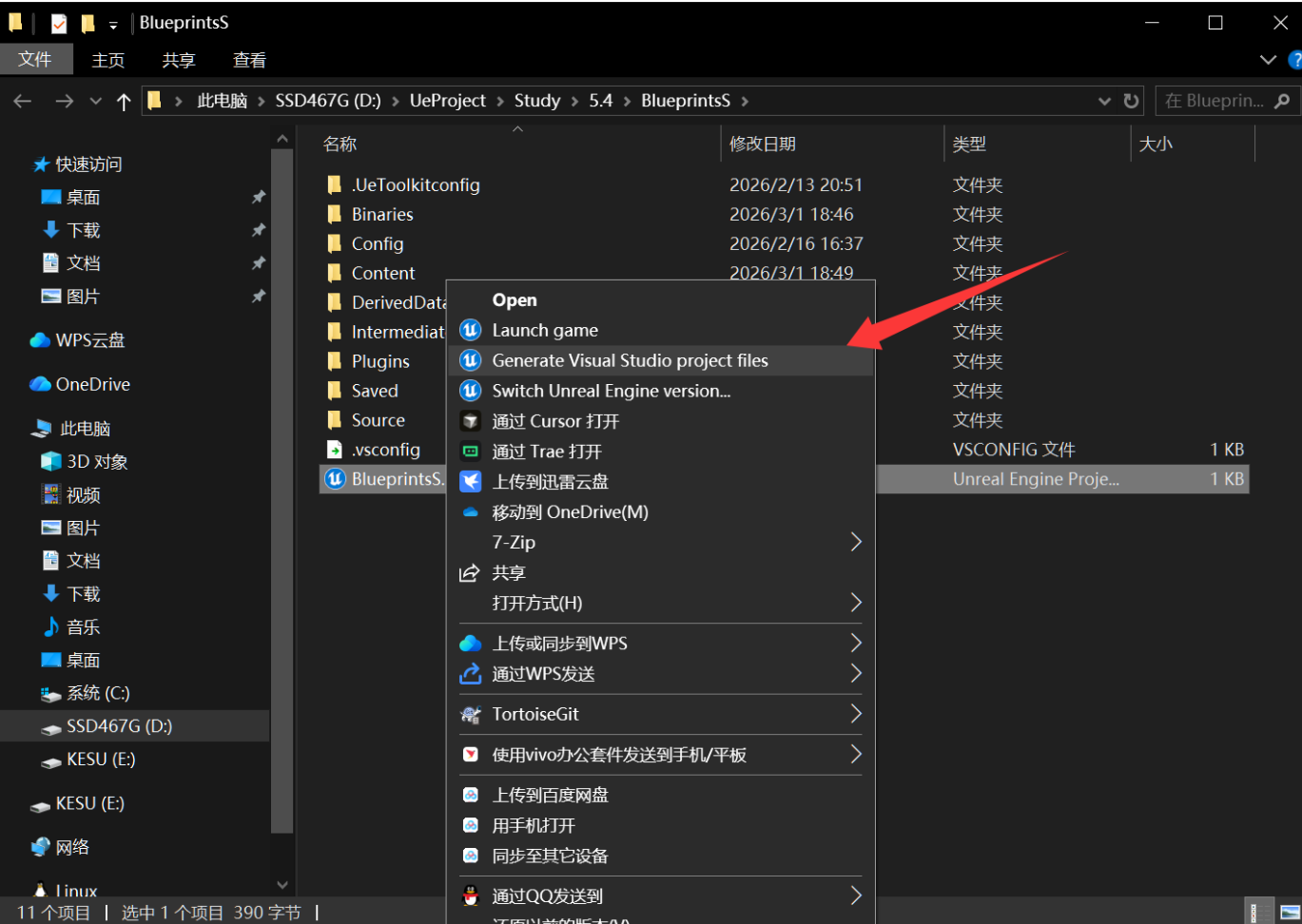Expand the TortoiseGit submenu
The image size is (1302, 924).
click(x=661, y=715)
